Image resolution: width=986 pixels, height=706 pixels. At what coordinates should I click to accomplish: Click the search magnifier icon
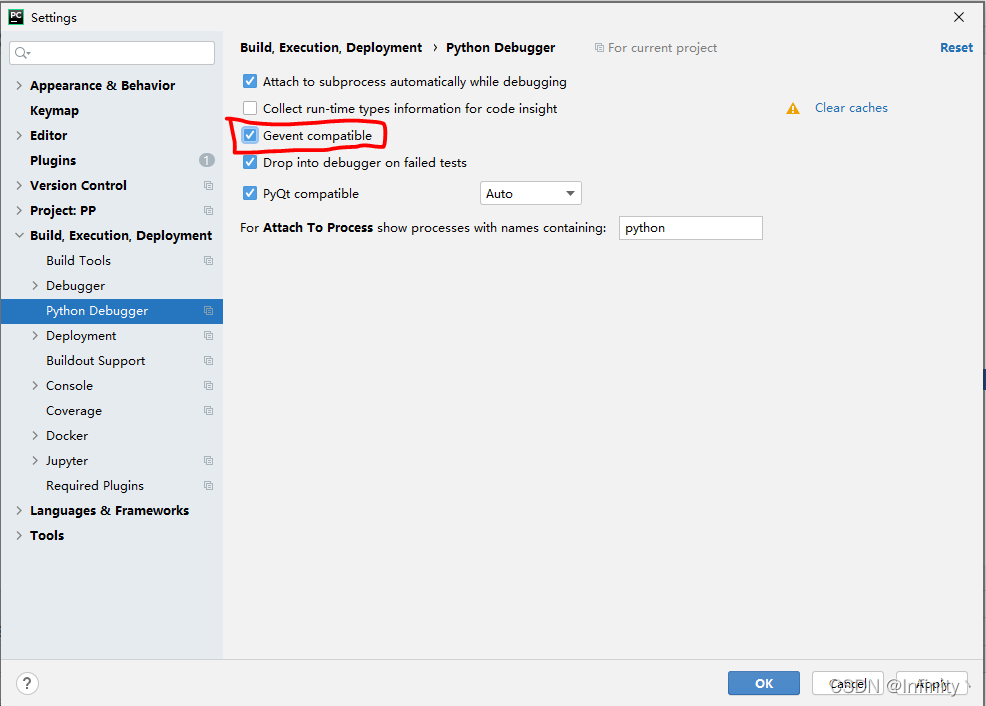tap(22, 53)
